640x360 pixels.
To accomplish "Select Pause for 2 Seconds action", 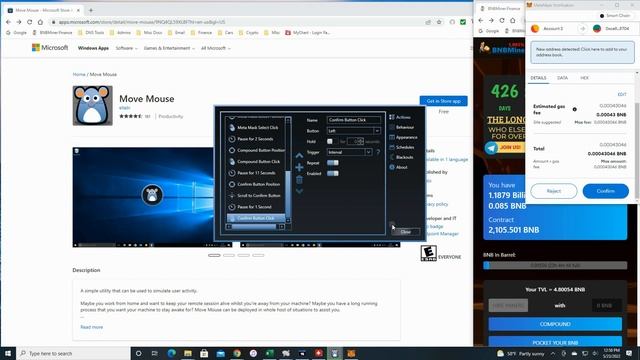I will [x=256, y=139].
